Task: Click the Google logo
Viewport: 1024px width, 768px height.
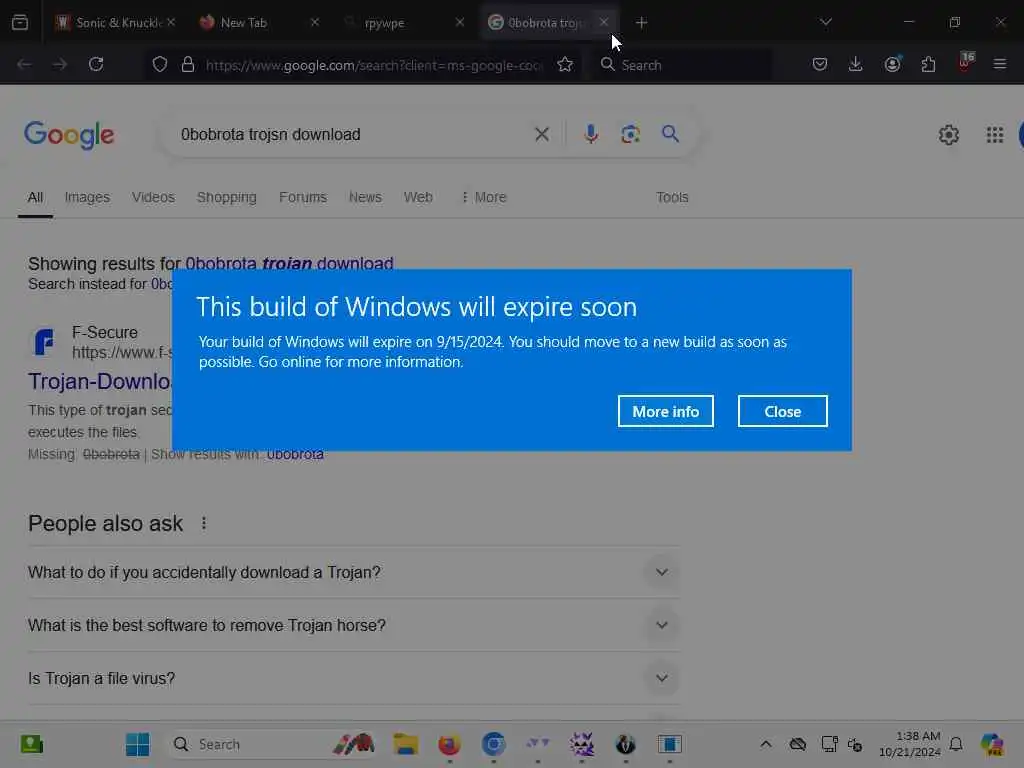Action: [69, 135]
